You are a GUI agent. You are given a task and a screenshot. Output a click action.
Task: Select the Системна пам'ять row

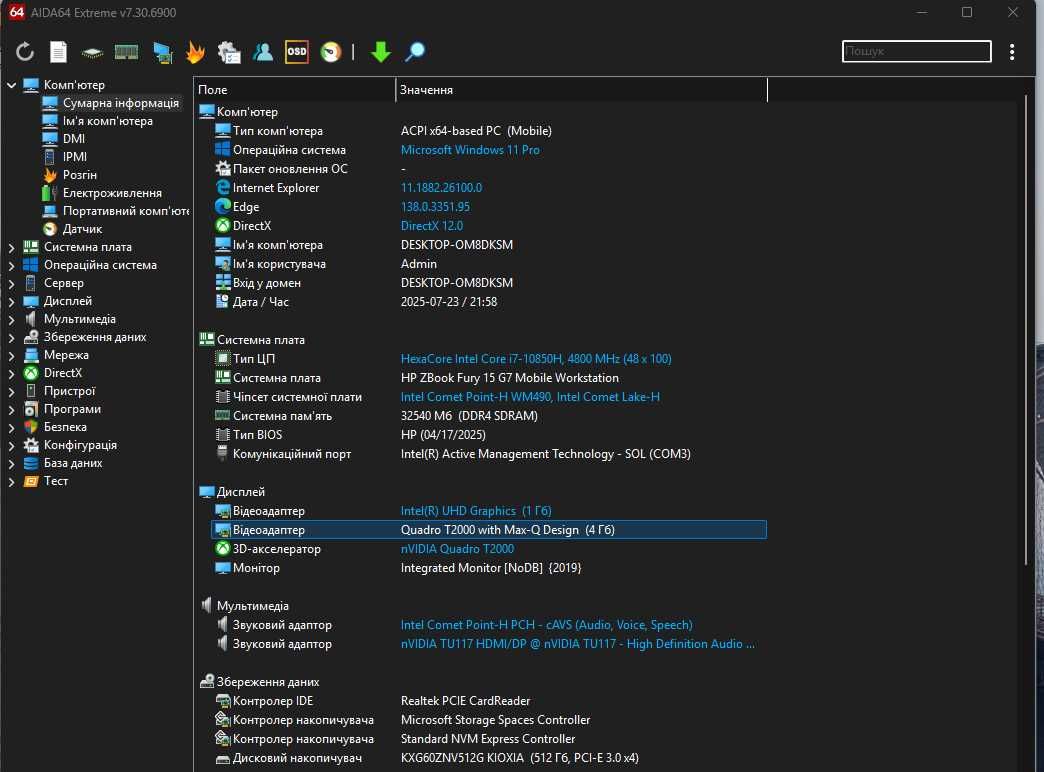coord(489,416)
